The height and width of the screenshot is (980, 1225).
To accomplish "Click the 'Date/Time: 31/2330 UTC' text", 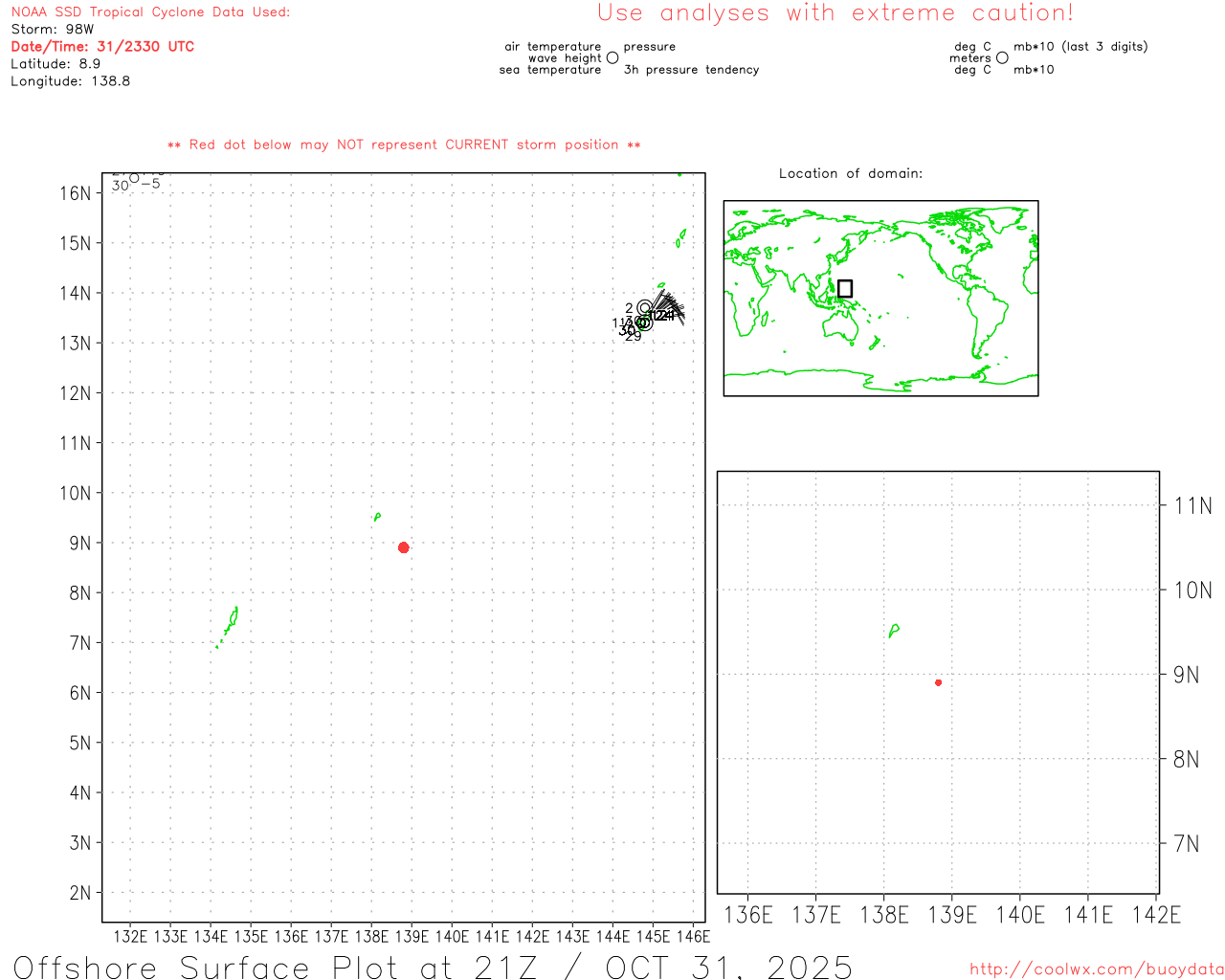I will [x=102, y=47].
